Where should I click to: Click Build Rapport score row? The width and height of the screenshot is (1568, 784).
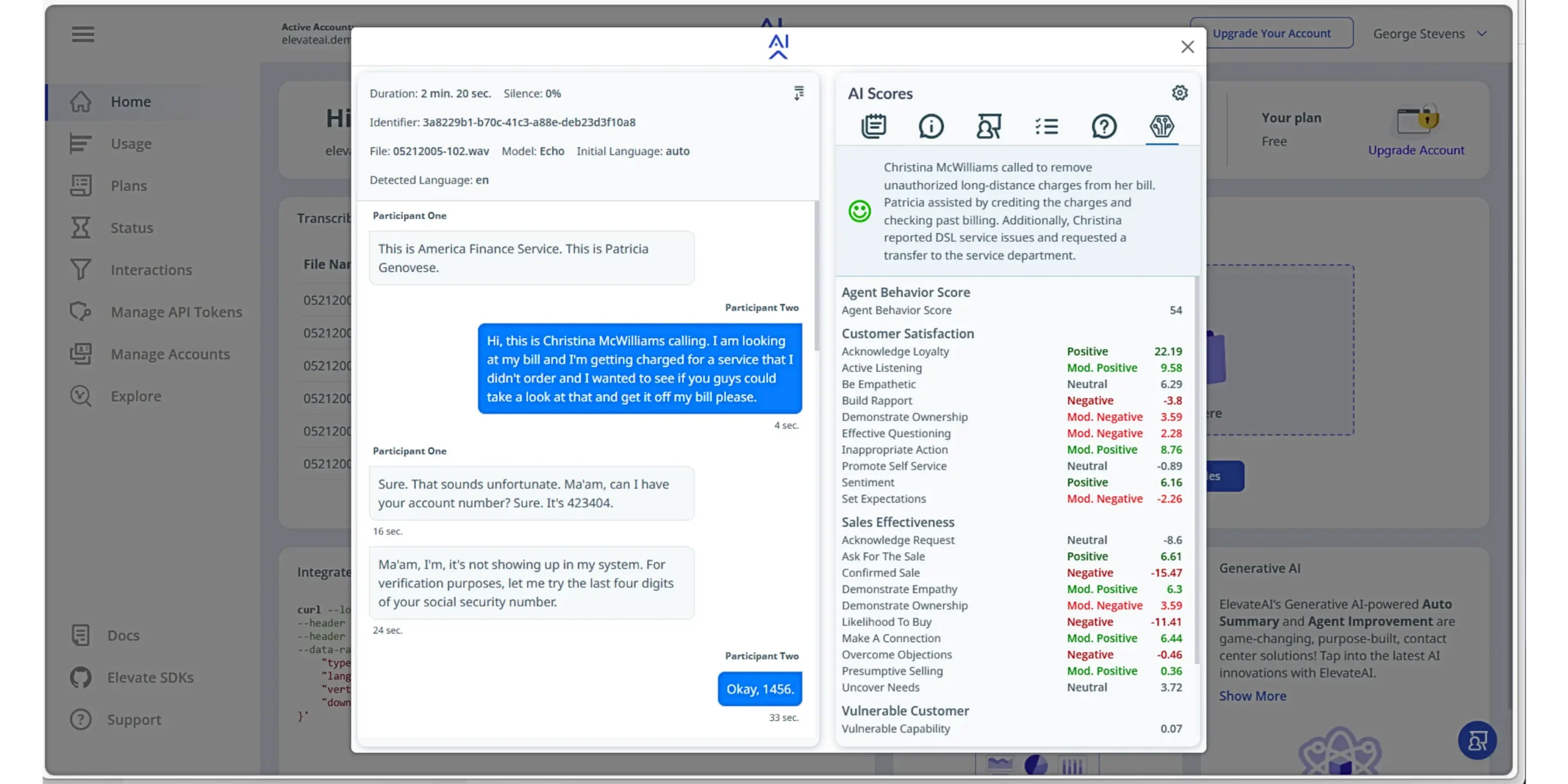(1012, 401)
